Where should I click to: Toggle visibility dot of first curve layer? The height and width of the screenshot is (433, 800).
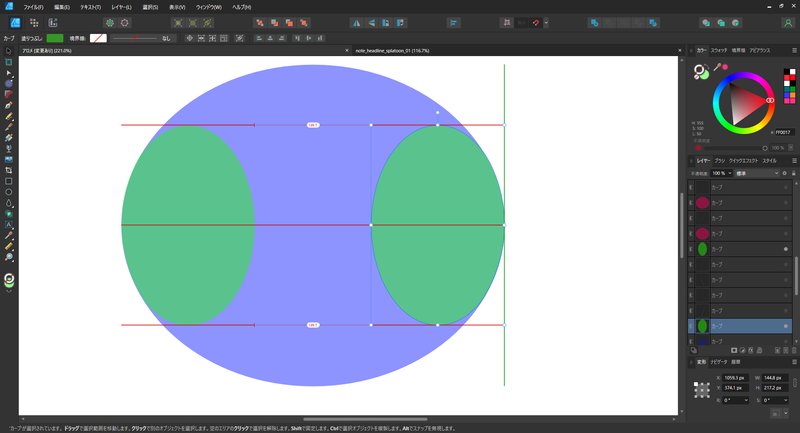click(x=786, y=188)
